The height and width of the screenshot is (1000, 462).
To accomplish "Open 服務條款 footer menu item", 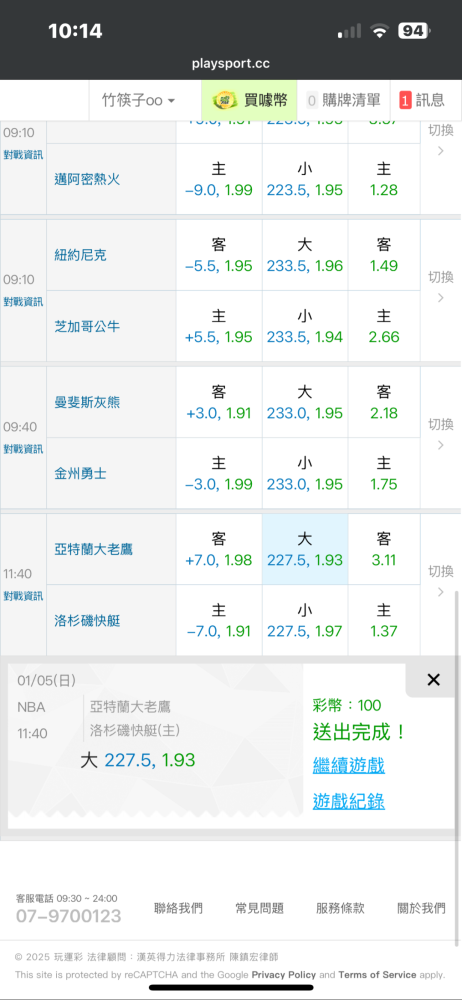I will pyautogui.click(x=340, y=908).
